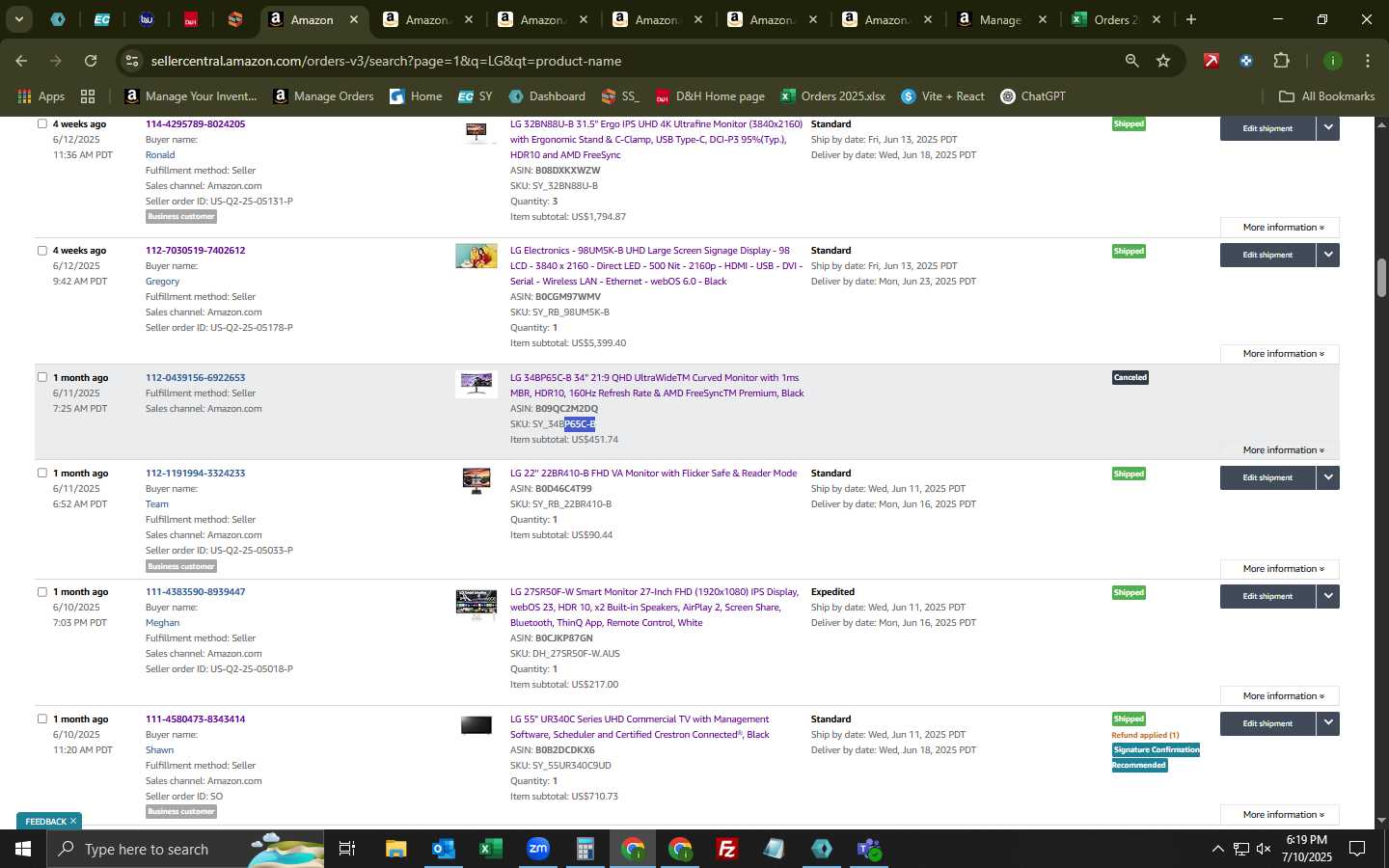Open the notification center icon
Viewport: 1389px width, 868px height.
(1357, 849)
